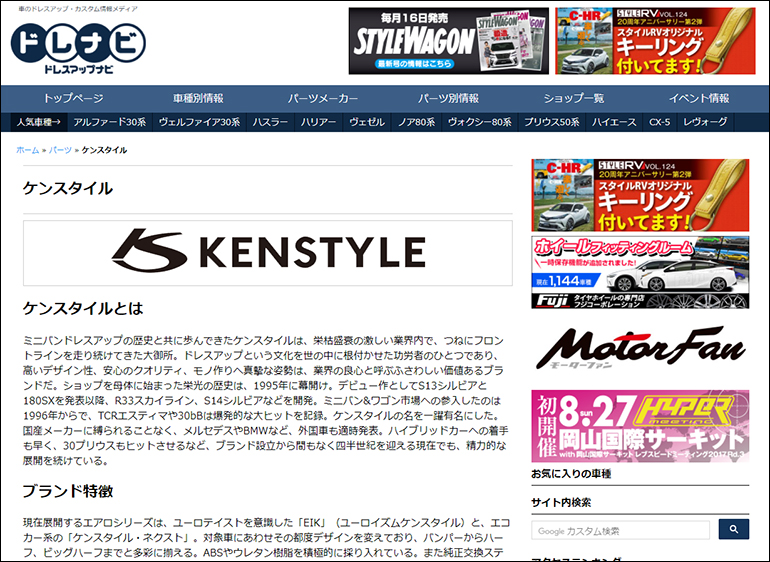Image resolution: width=770 pixels, height=562 pixels.
Task: Click the ケンスタイルとは section heading
Action: coord(83,309)
